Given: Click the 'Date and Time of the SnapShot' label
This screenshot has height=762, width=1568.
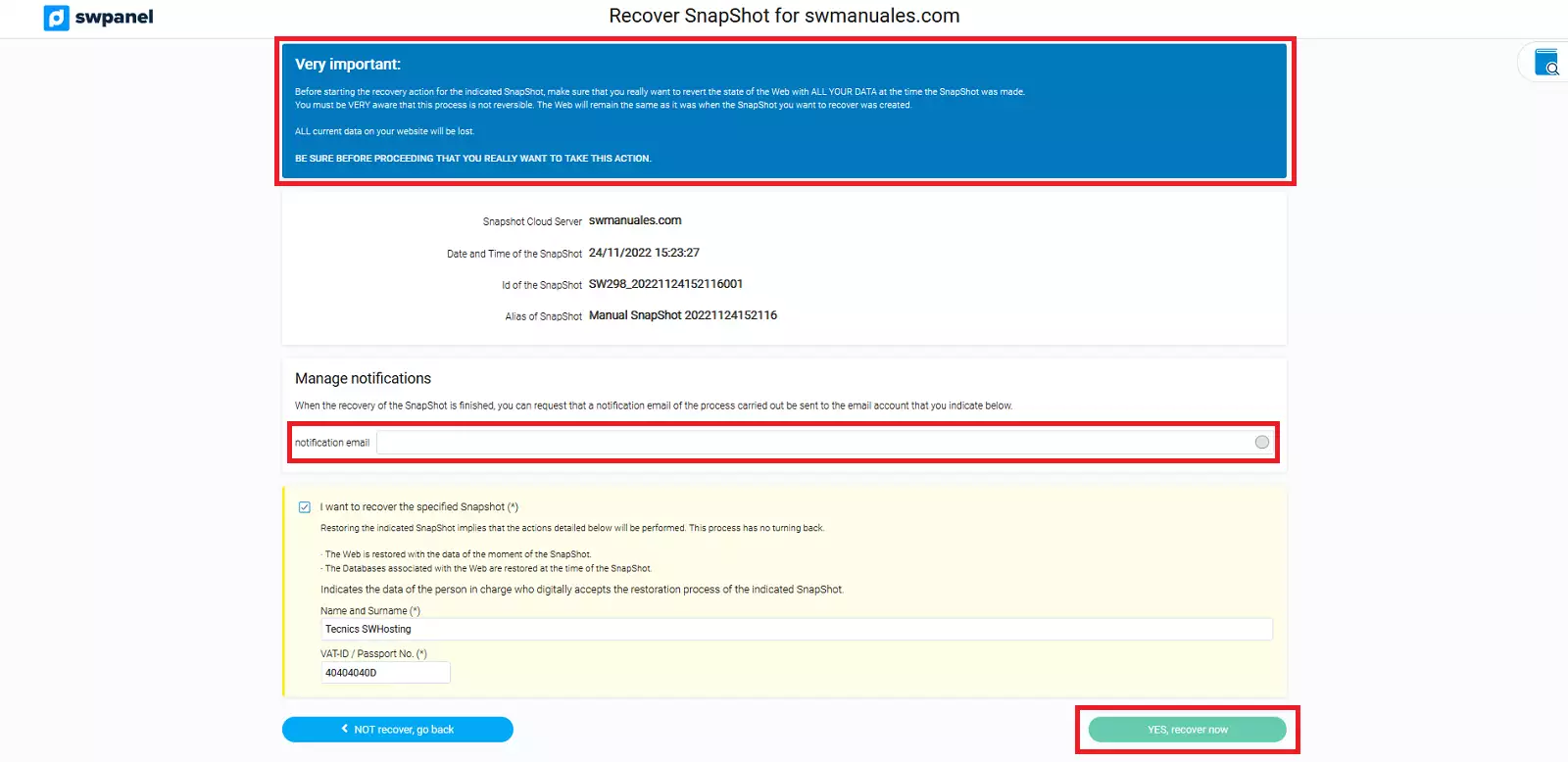Looking at the screenshot, I should 514,254.
